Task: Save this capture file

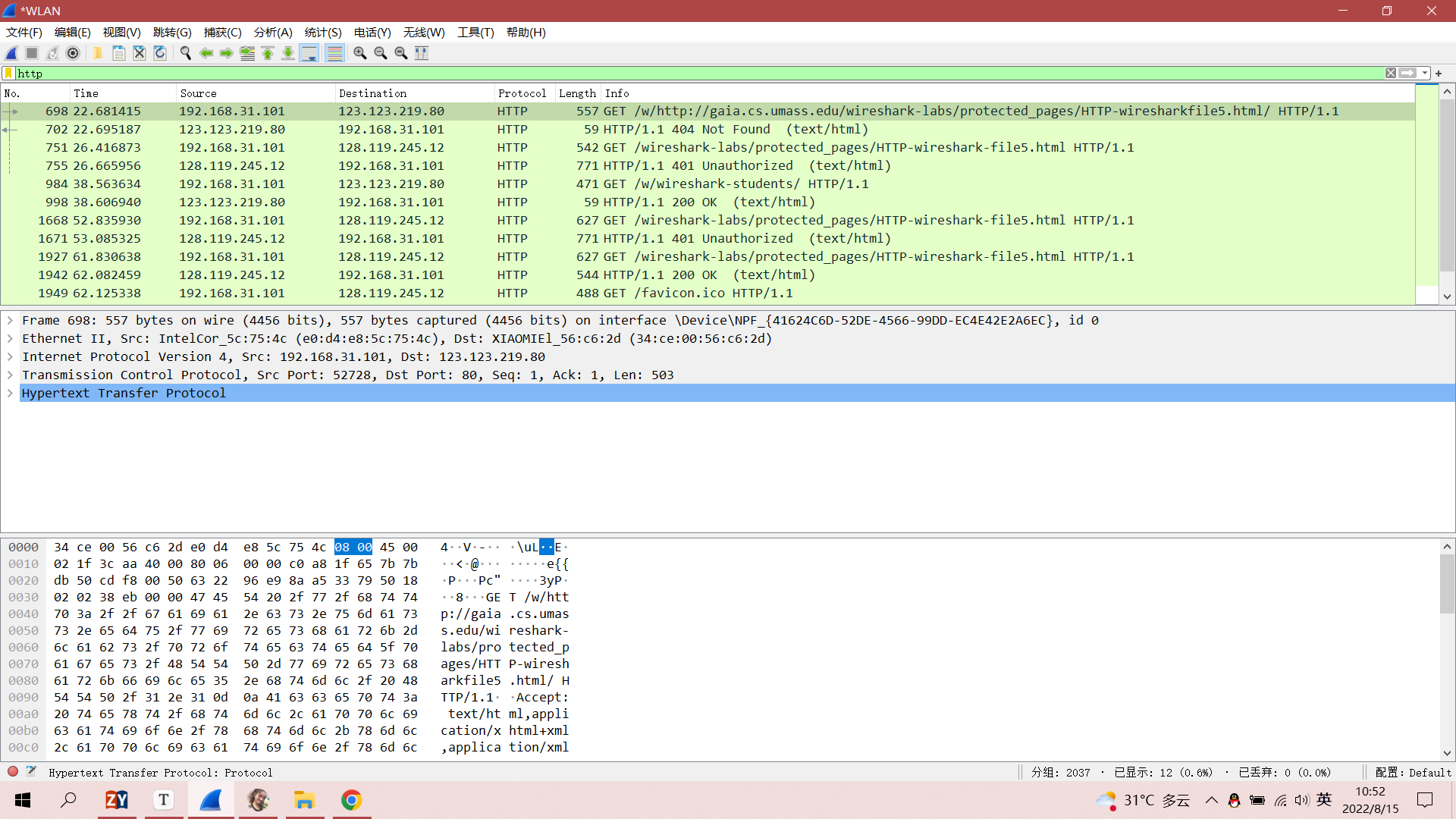Action: click(x=119, y=53)
